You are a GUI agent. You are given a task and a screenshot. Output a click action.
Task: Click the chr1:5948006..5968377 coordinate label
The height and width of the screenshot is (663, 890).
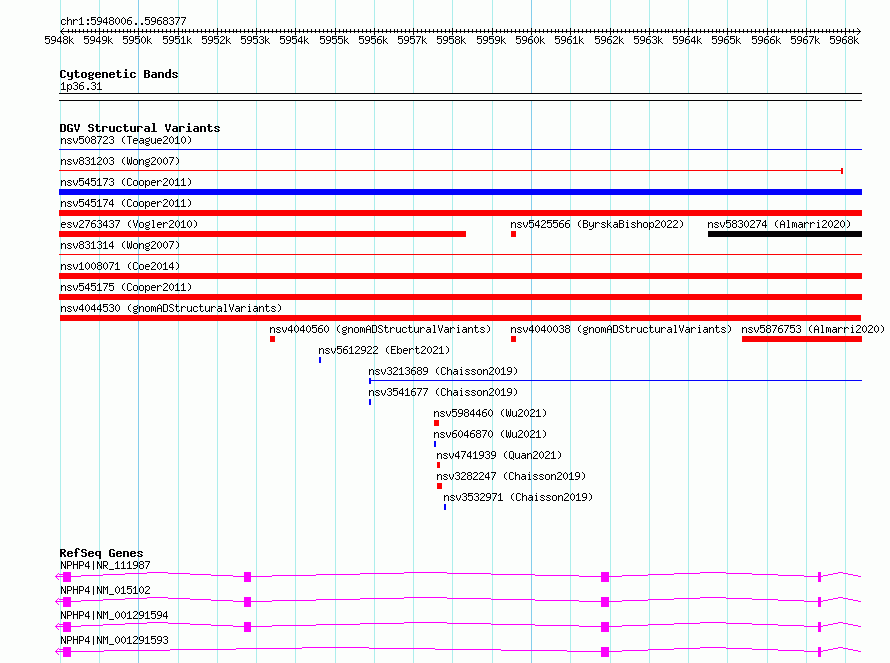pos(123,21)
